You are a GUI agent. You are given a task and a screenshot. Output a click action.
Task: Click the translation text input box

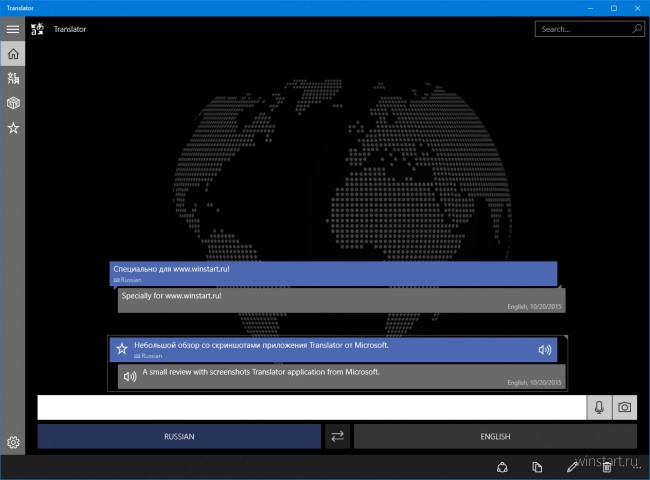312,407
